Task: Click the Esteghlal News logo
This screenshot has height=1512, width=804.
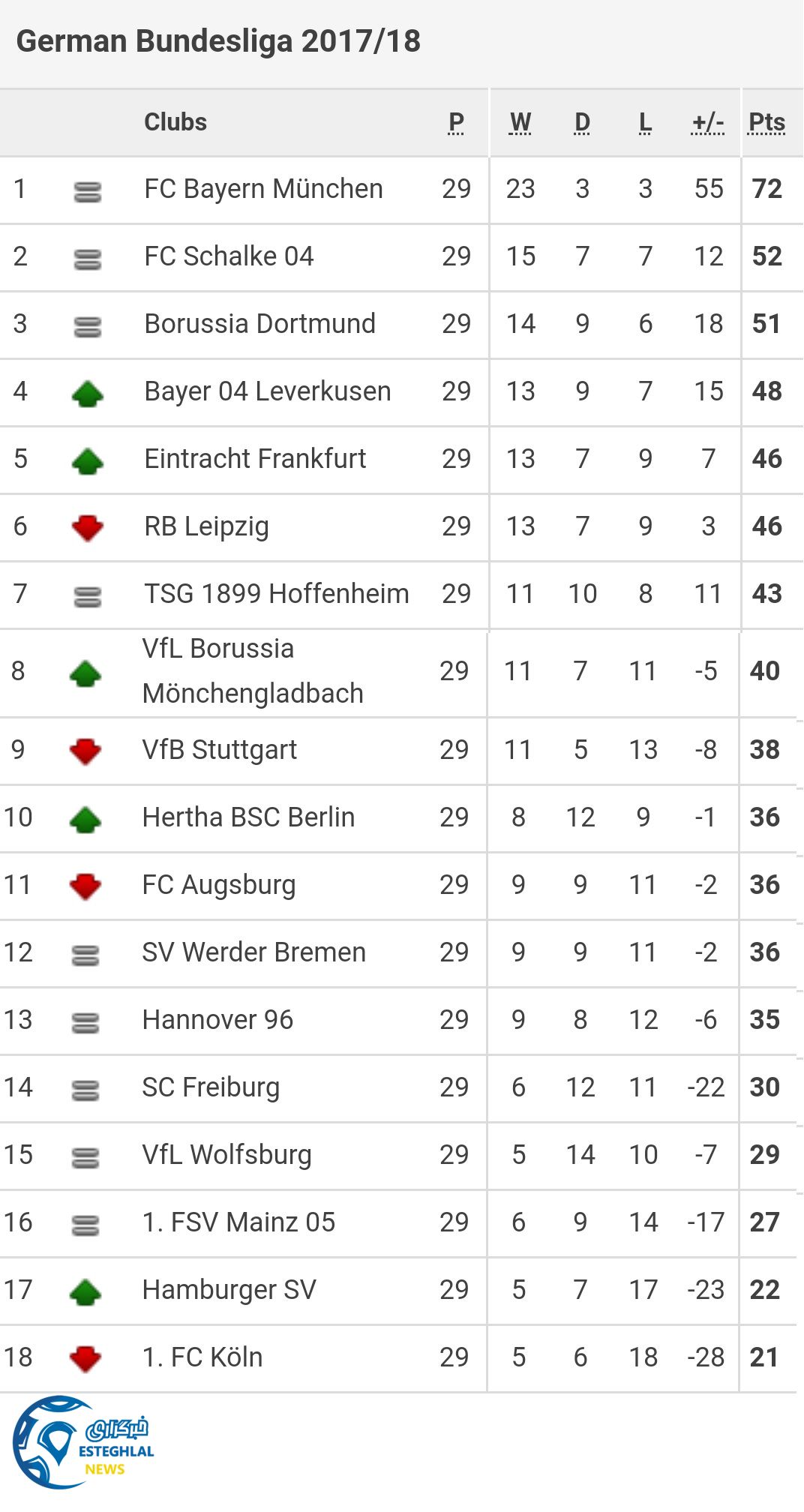Action: pyautogui.click(x=82, y=1441)
